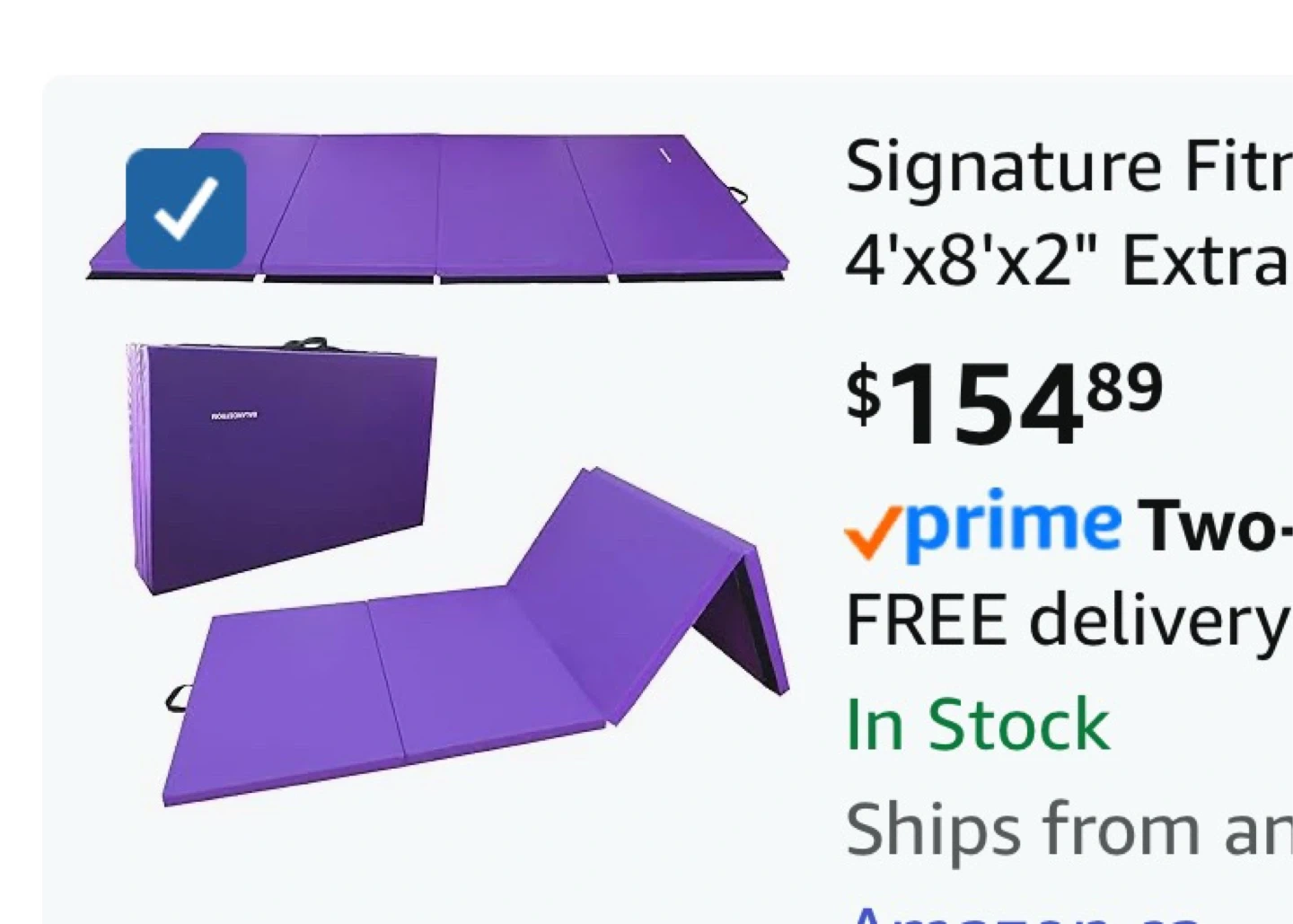This screenshot has height=924, width=1293.
Task: Click the Ships from text line
Action: (x=1069, y=829)
